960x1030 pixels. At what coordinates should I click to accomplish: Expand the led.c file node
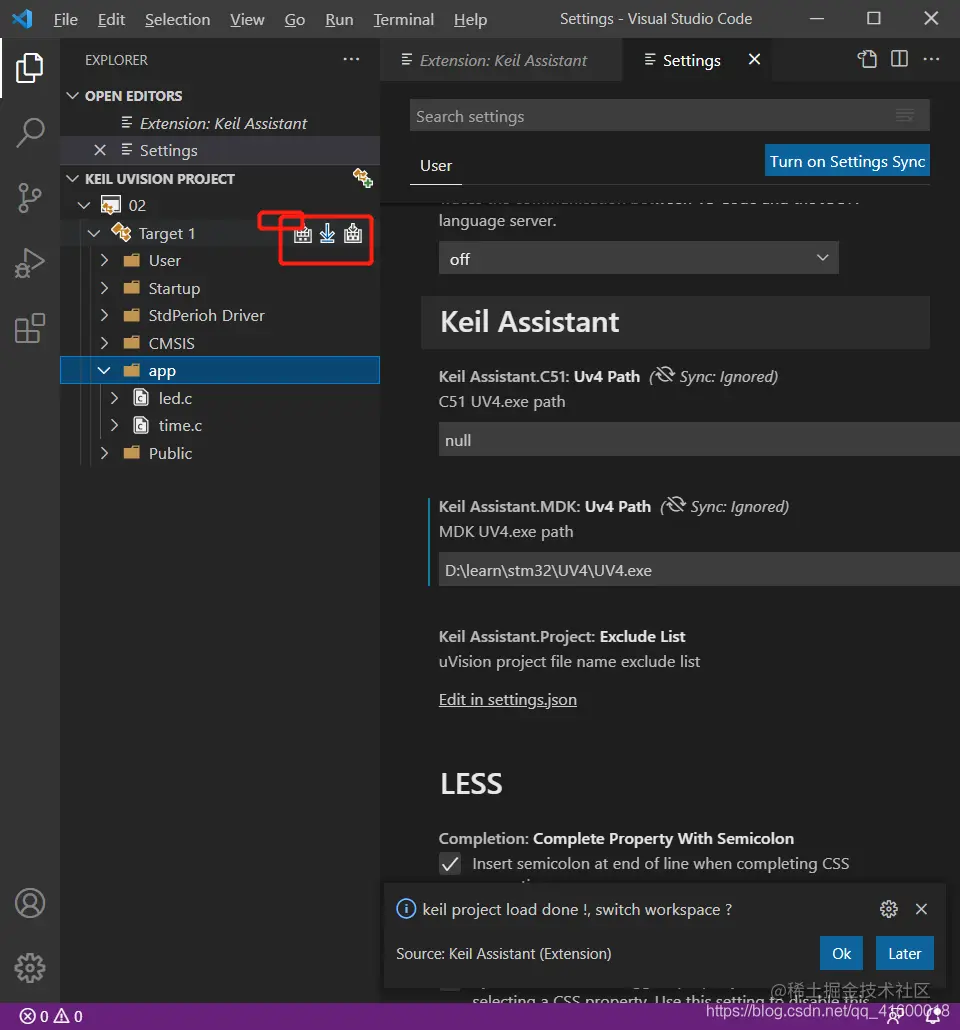coord(114,398)
